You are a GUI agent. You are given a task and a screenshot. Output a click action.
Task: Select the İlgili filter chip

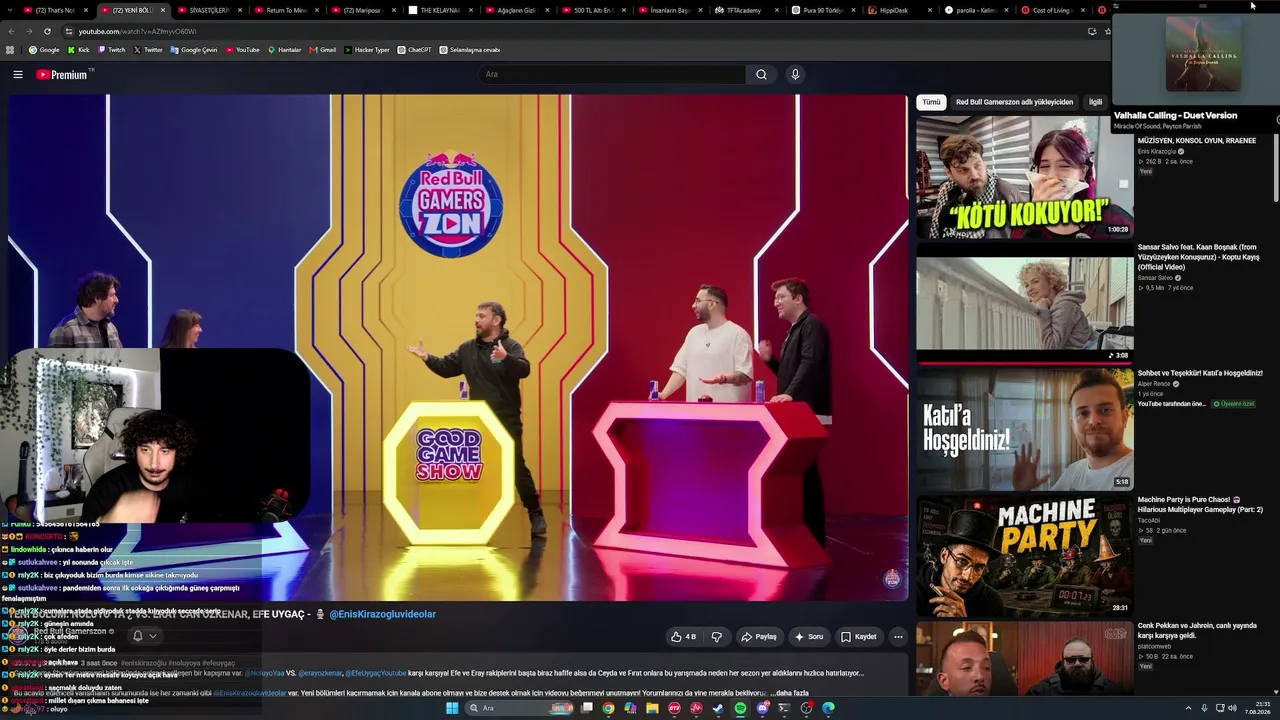coord(1095,102)
